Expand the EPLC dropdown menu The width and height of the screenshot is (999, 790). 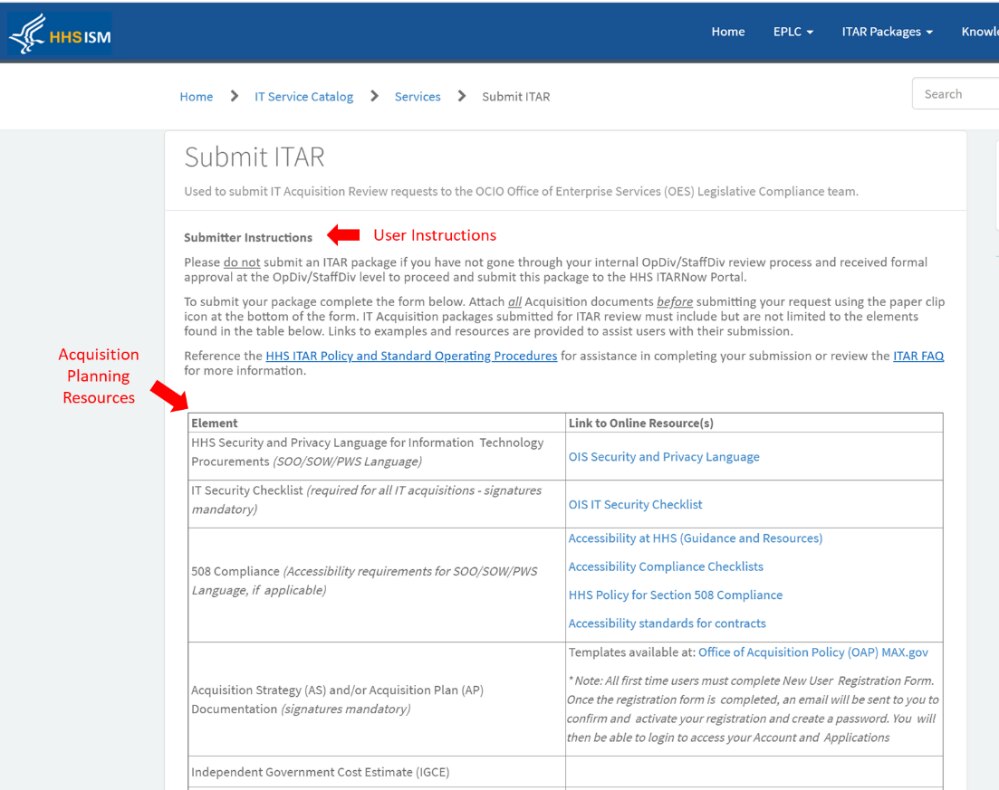pos(793,32)
